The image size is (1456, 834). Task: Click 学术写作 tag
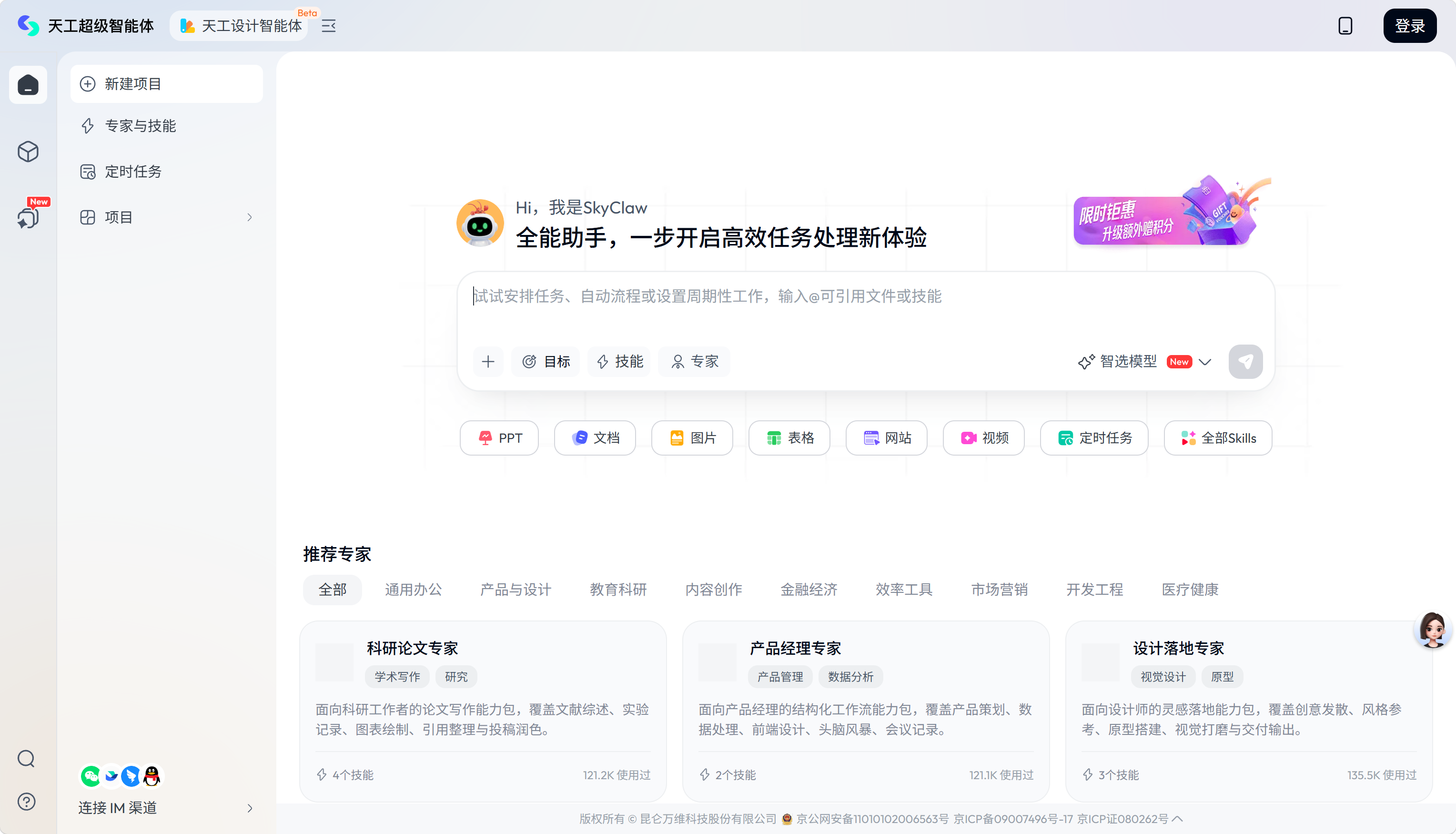point(397,676)
